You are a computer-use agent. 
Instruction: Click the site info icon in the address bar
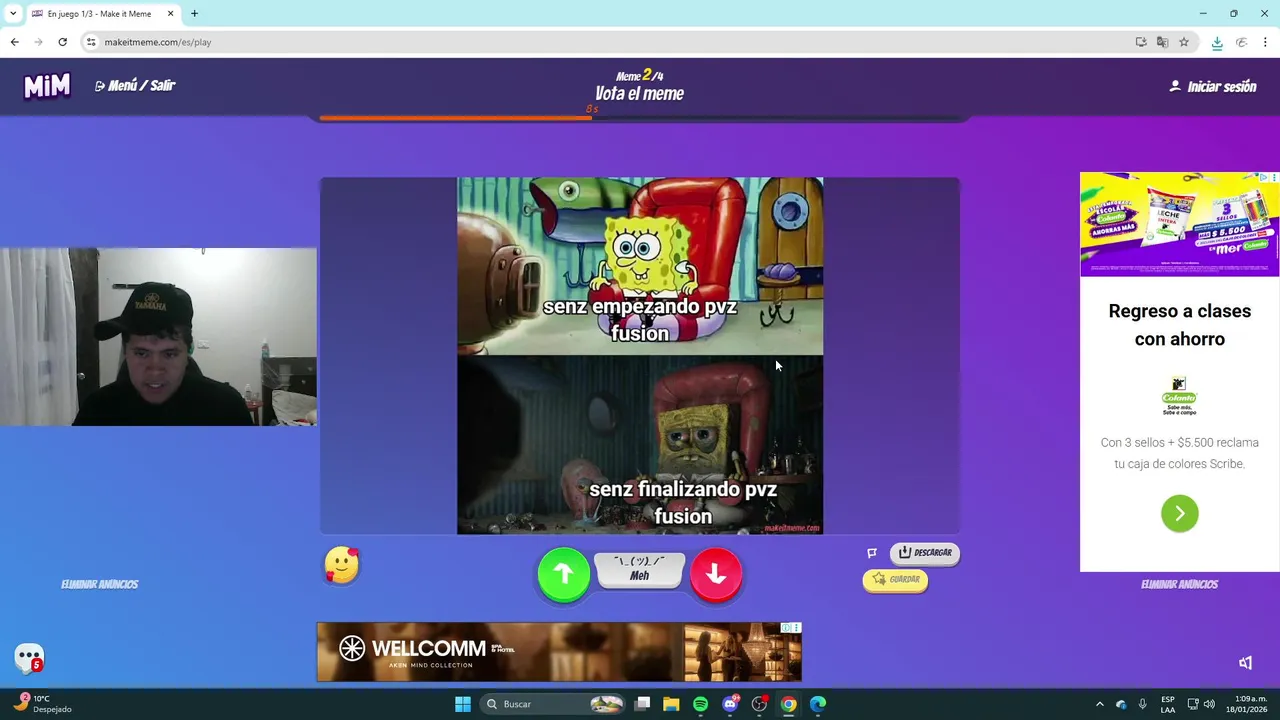(91, 42)
